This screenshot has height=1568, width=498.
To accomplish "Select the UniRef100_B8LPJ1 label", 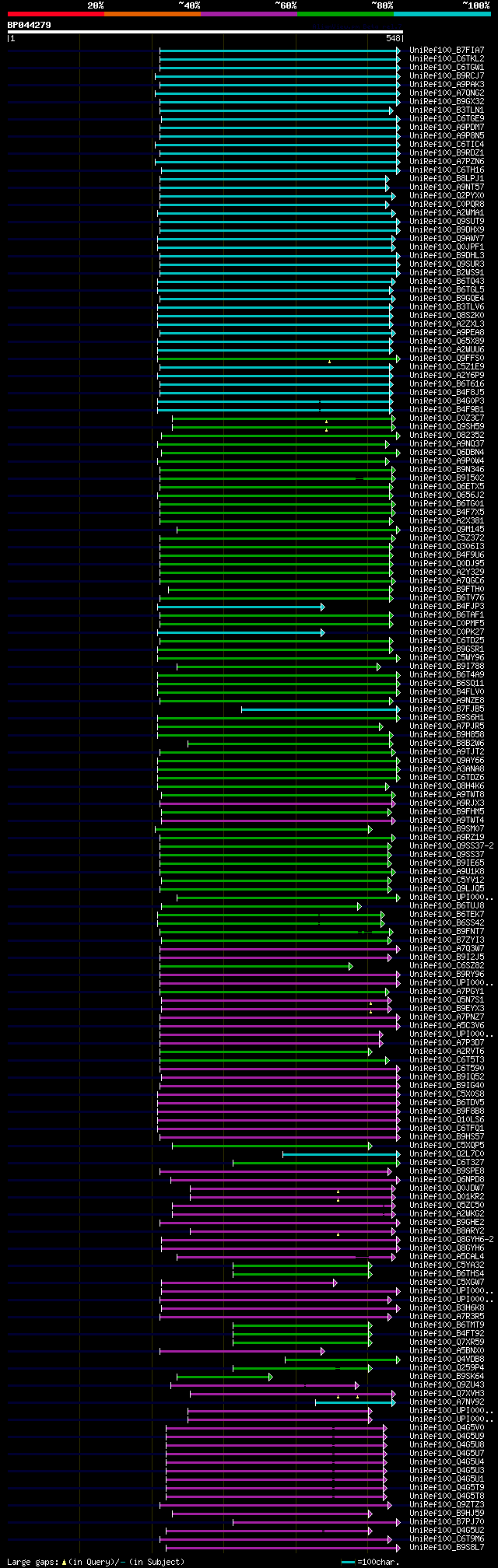I will tap(447, 178).
